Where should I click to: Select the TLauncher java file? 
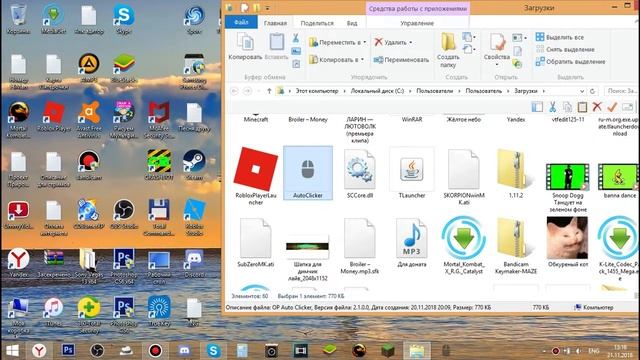tap(411, 173)
